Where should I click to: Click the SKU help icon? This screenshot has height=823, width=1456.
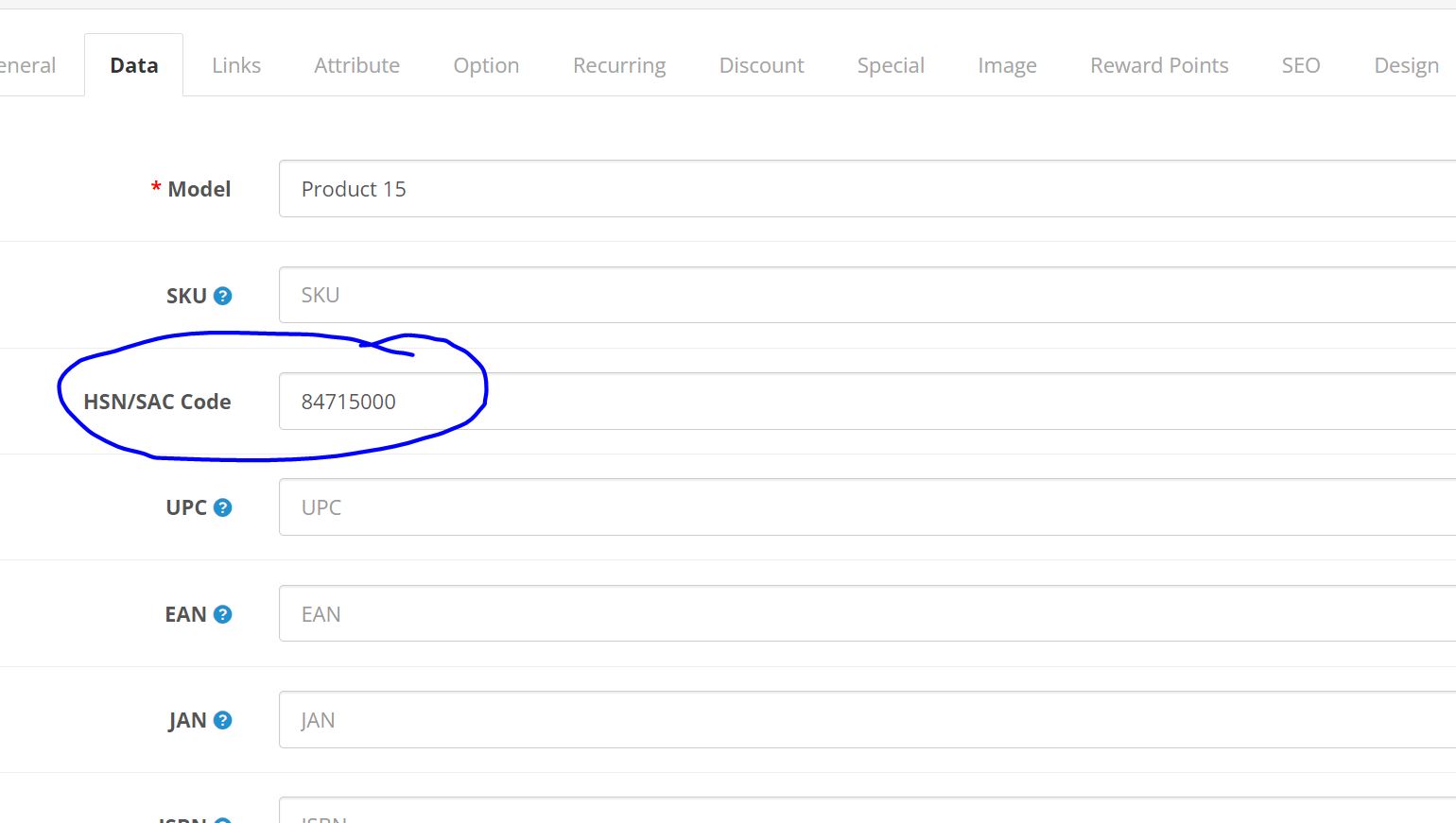click(x=223, y=296)
